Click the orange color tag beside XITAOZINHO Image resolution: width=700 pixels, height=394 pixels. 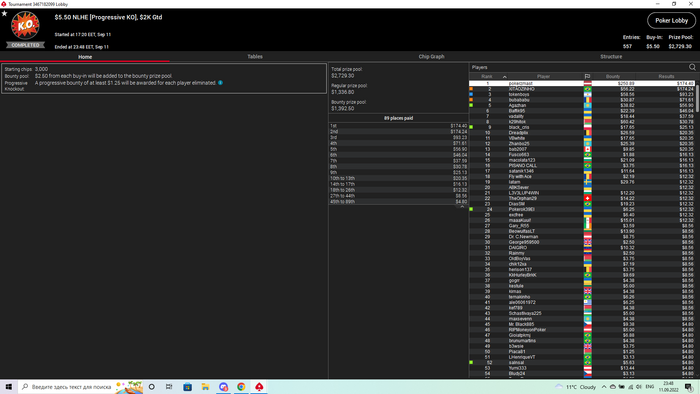coord(471,89)
